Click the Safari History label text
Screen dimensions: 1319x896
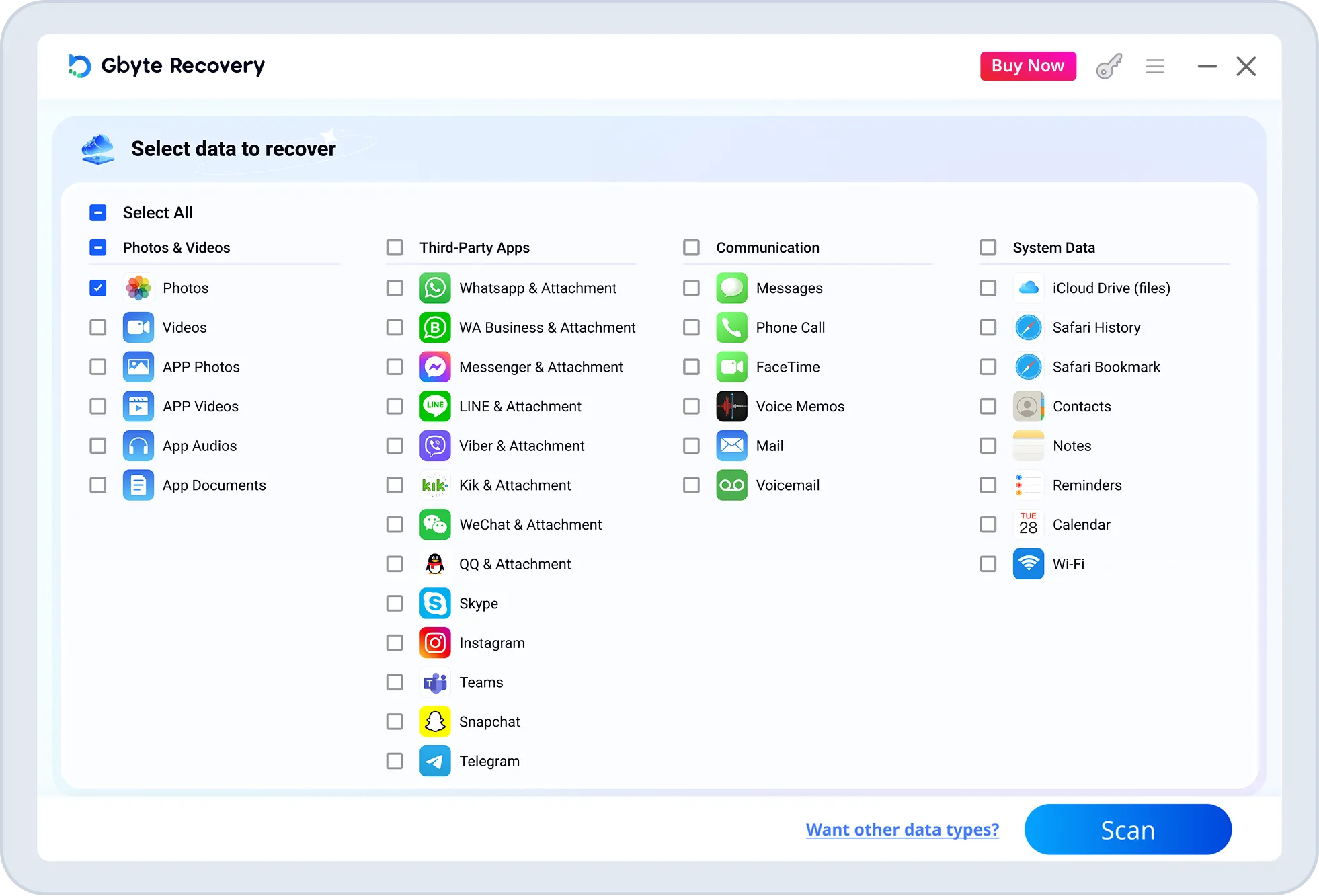[x=1096, y=327]
